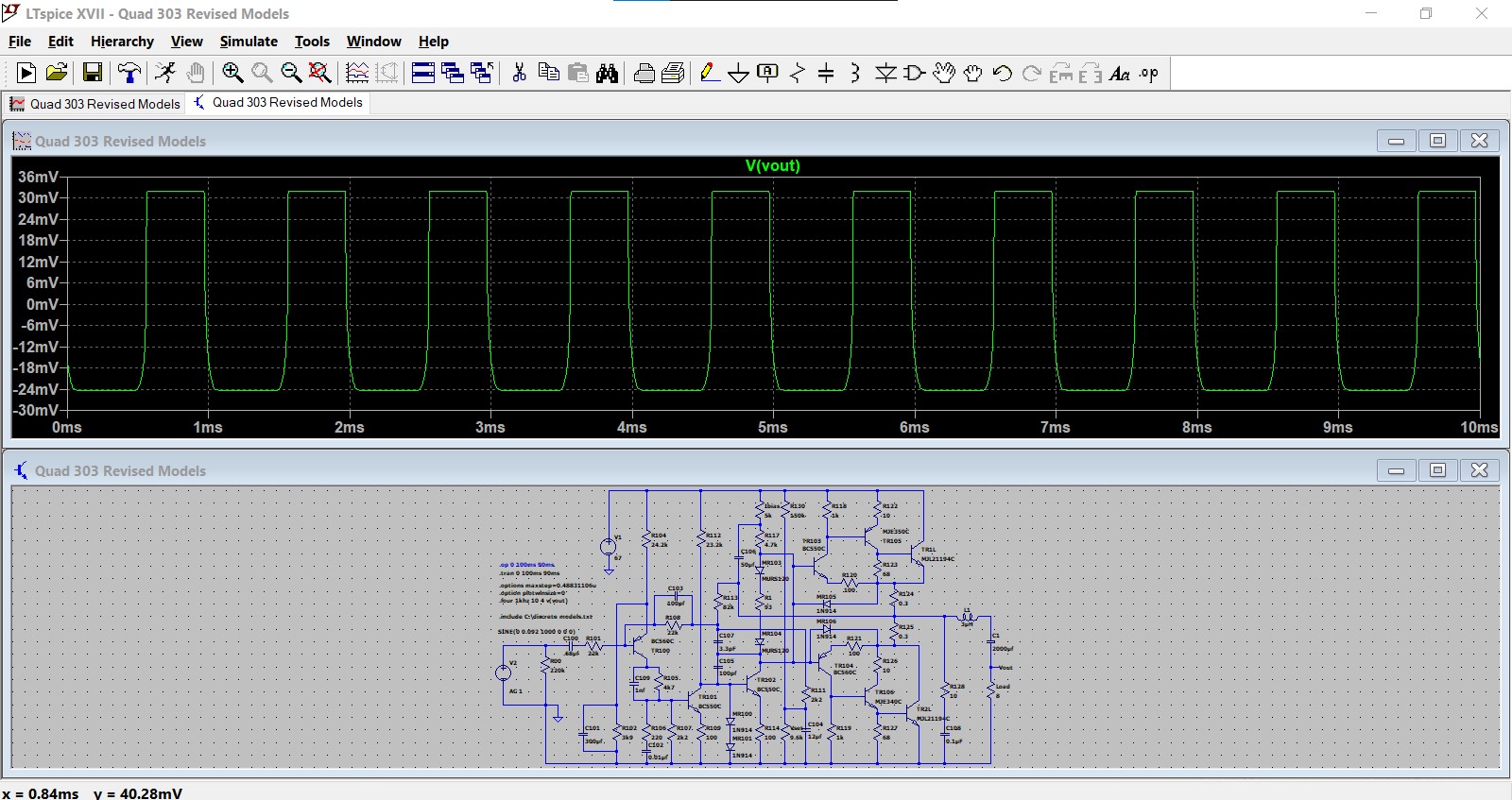Click the V2 input source in schematic
Image resolution: width=1512 pixels, height=800 pixels.
click(x=504, y=672)
